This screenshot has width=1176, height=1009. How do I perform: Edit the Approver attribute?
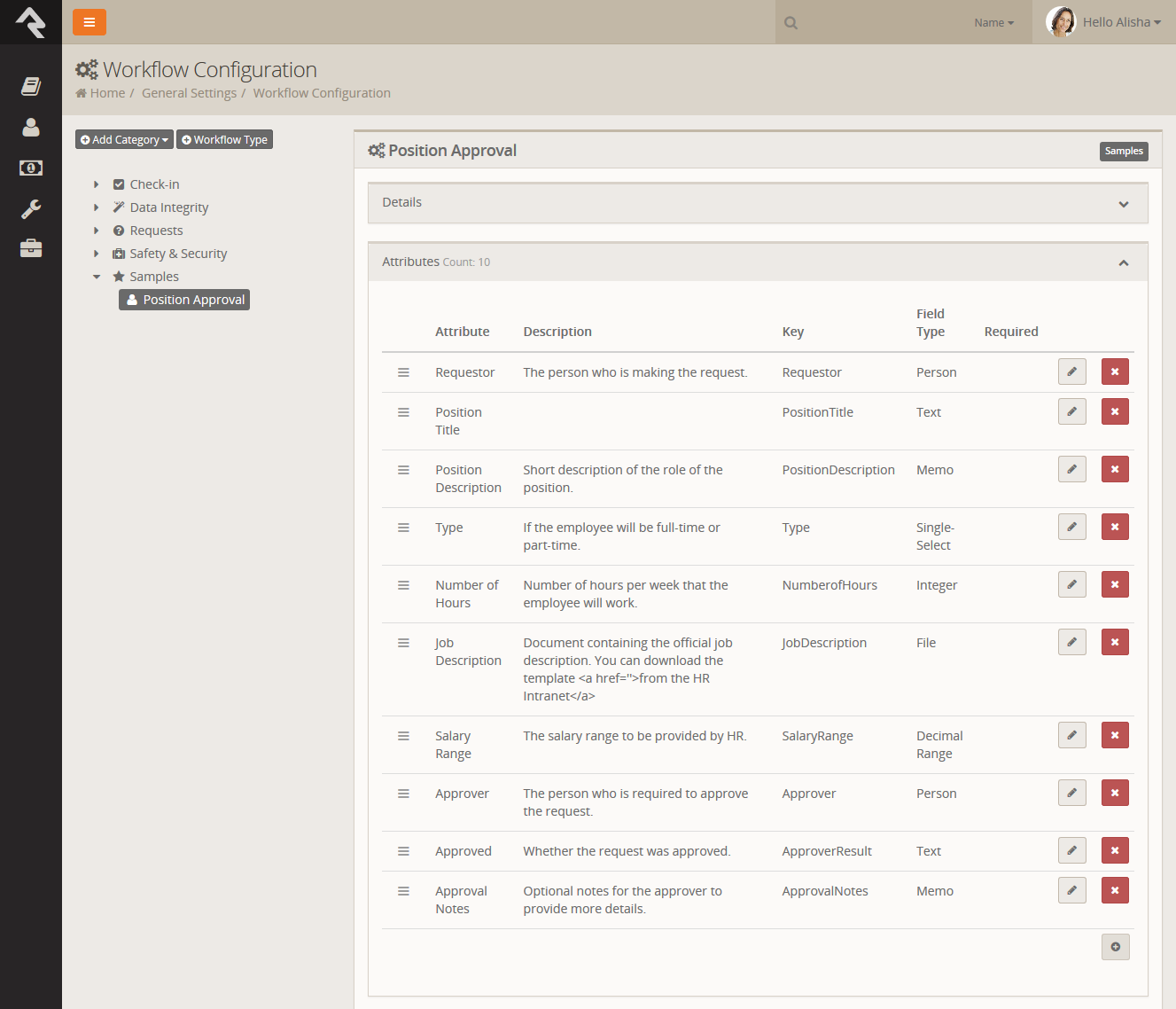point(1072,793)
